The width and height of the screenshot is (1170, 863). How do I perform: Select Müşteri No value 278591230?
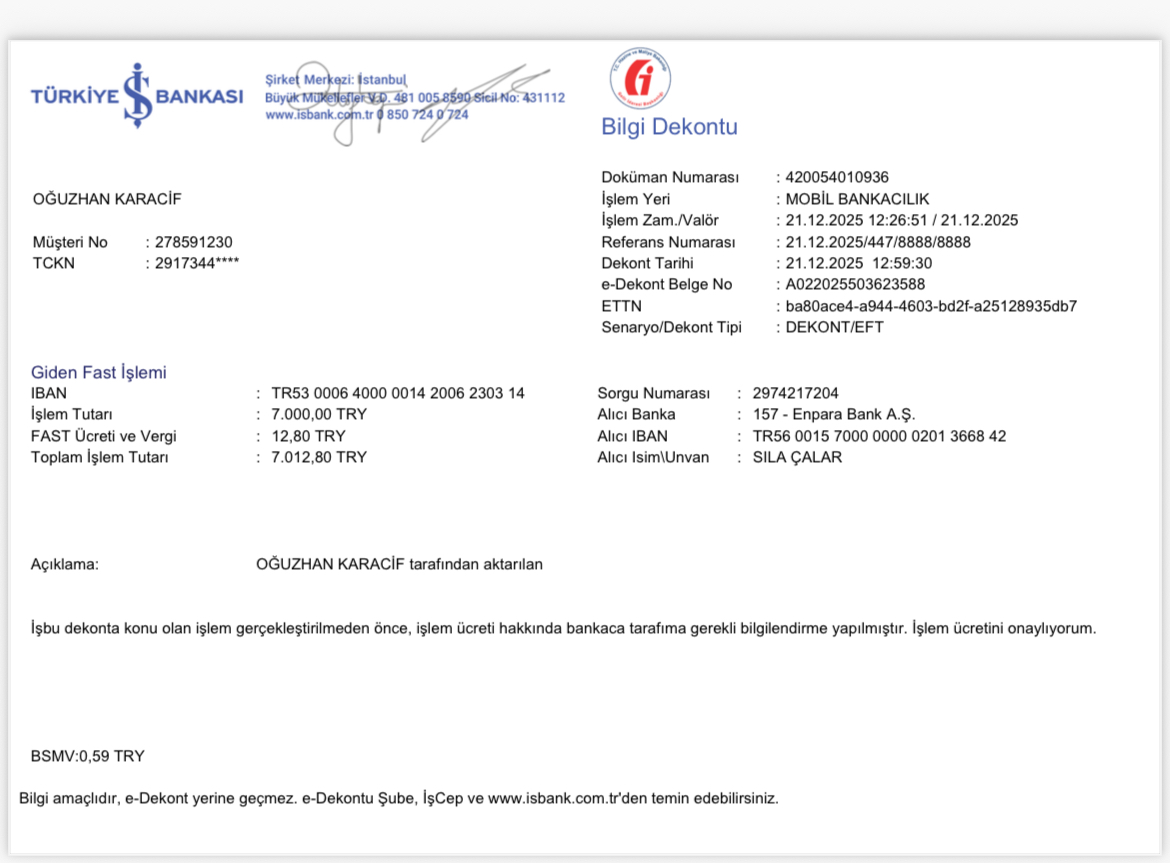(x=193, y=242)
